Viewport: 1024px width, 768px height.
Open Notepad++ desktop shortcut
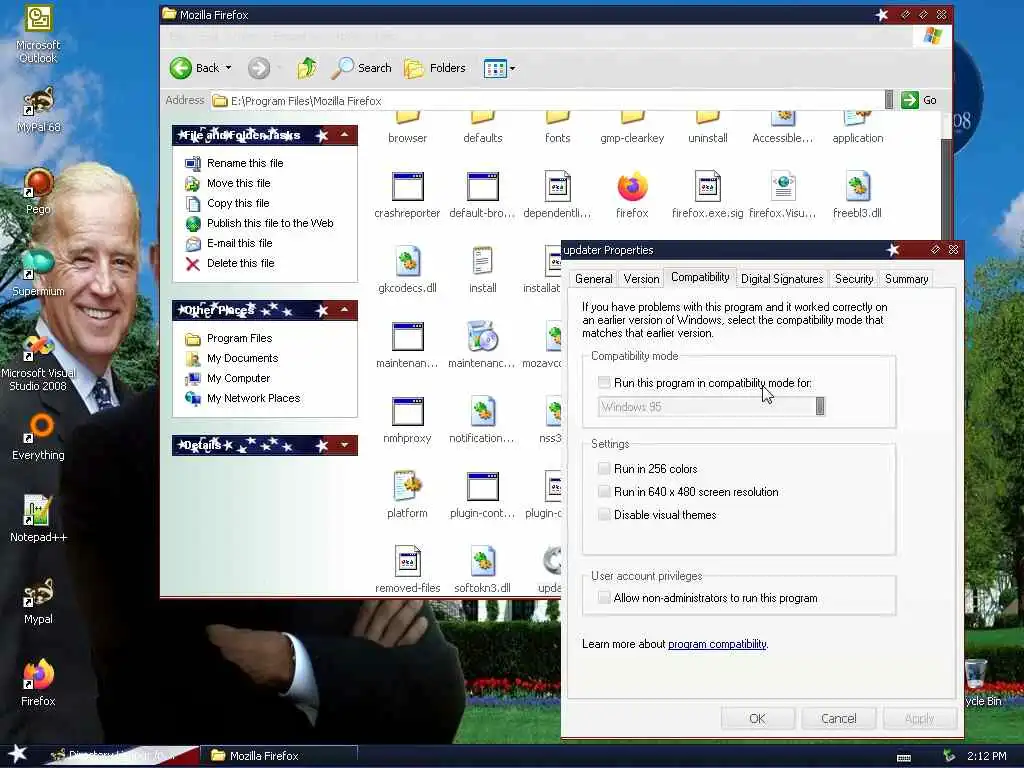click(38, 519)
